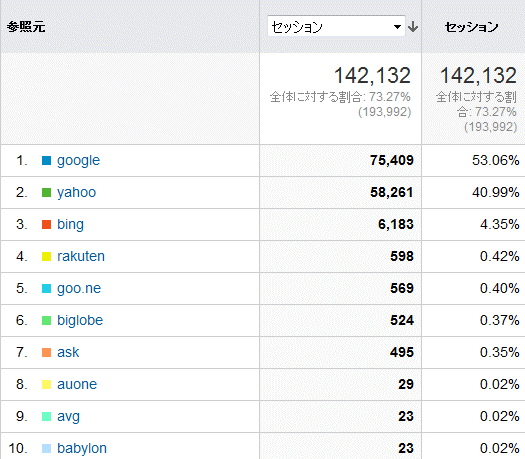Viewport: 525px width, 459px height.
Task: Click the cyan swatch beside goo.ne
Action: [46, 288]
